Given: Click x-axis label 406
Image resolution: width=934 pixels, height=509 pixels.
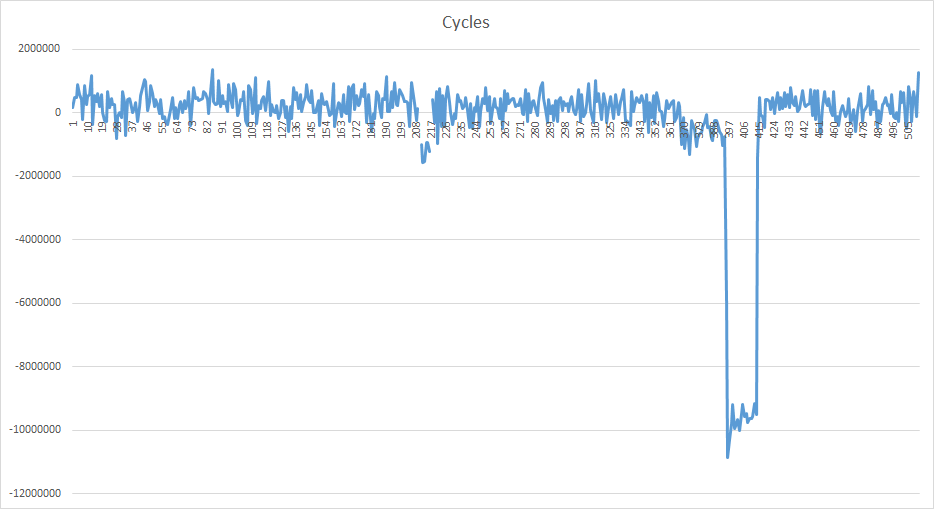Looking at the screenshot, I should tap(745, 129).
